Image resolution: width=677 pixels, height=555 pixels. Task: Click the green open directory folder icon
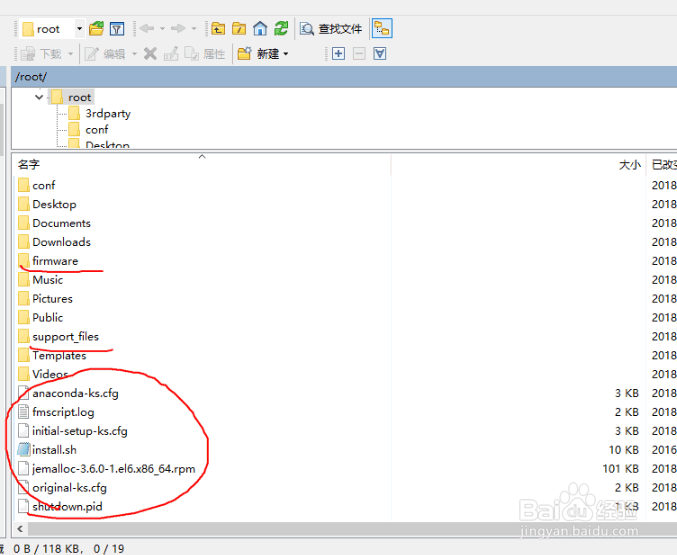point(96,29)
